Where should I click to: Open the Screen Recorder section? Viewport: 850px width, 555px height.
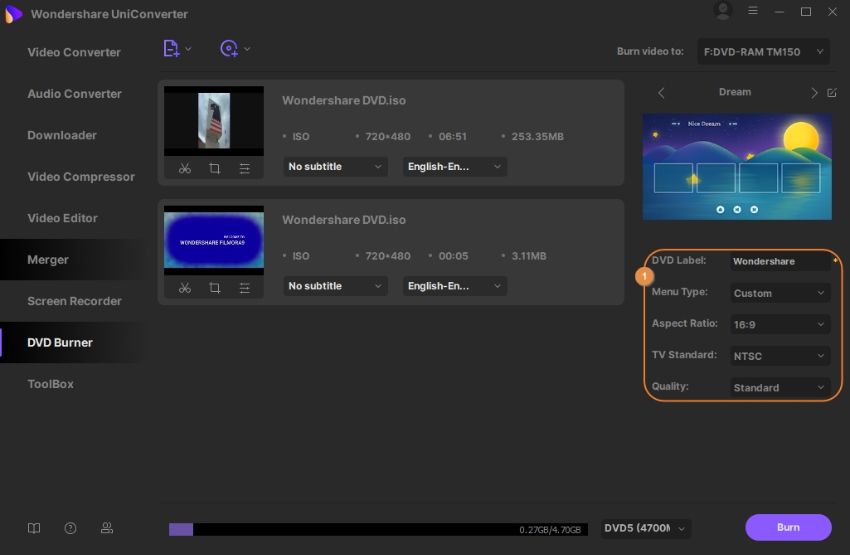(x=74, y=301)
